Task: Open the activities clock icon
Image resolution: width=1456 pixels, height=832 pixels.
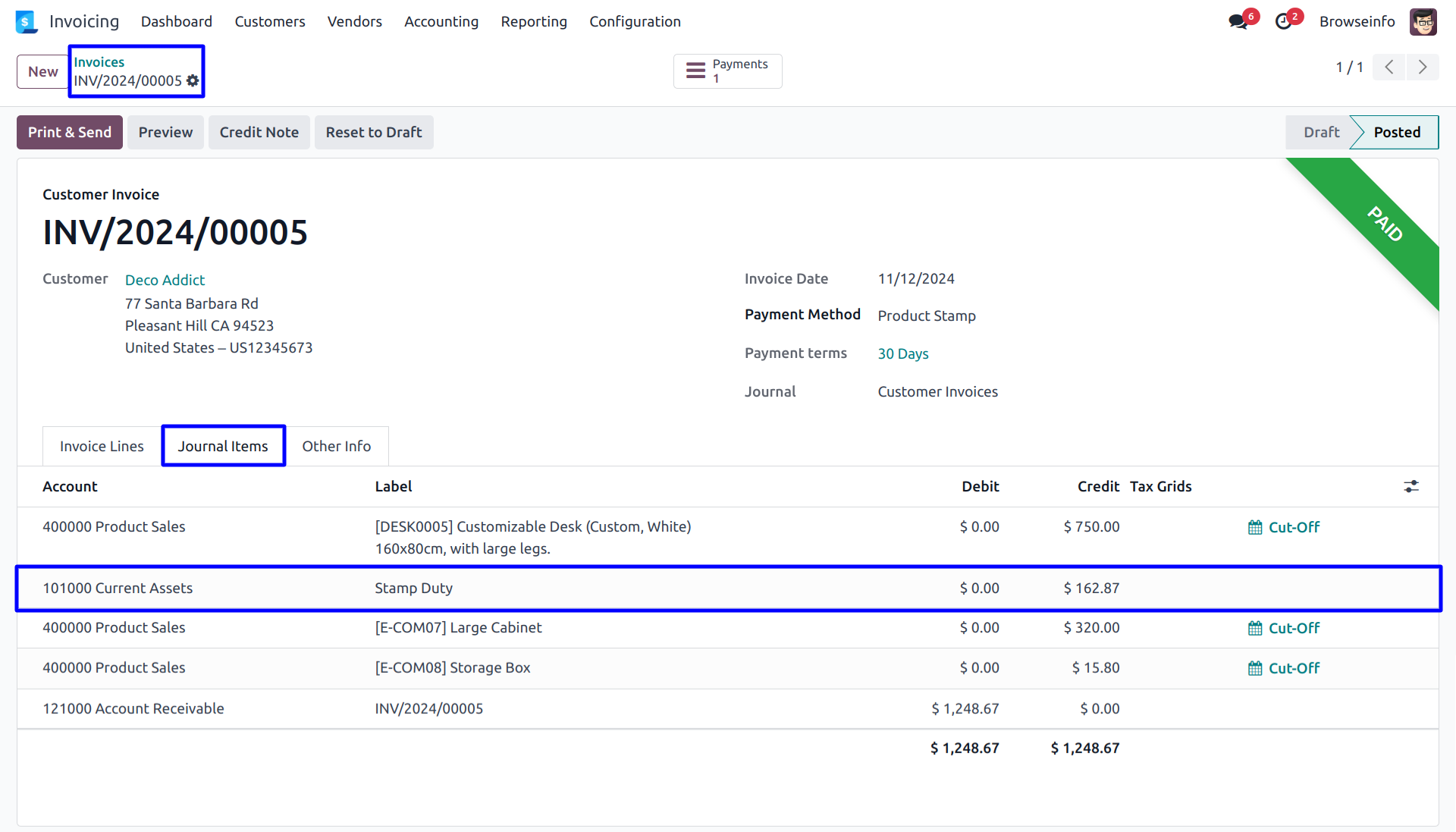Action: [1283, 22]
